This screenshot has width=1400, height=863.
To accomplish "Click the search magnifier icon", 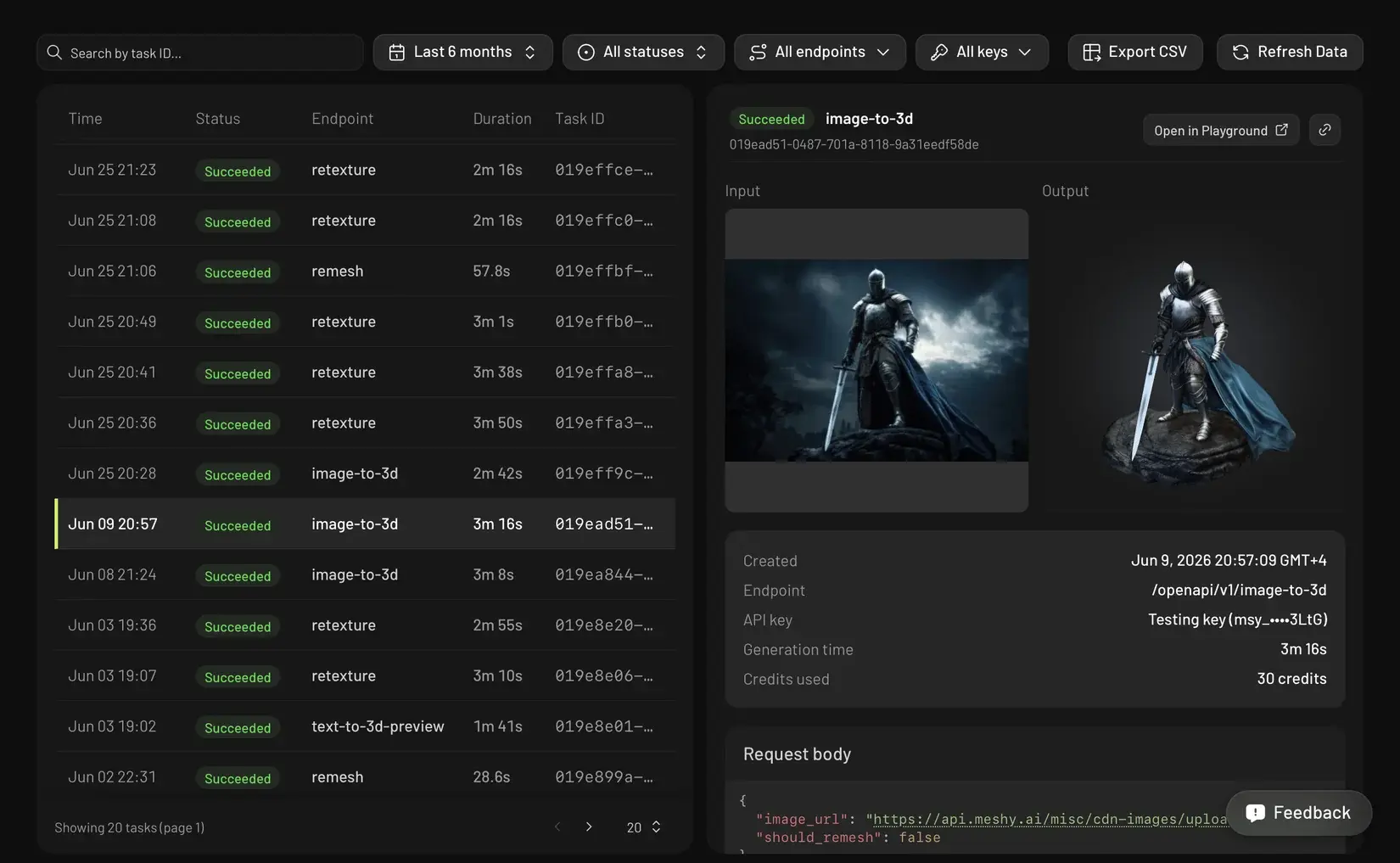I will pos(54,53).
